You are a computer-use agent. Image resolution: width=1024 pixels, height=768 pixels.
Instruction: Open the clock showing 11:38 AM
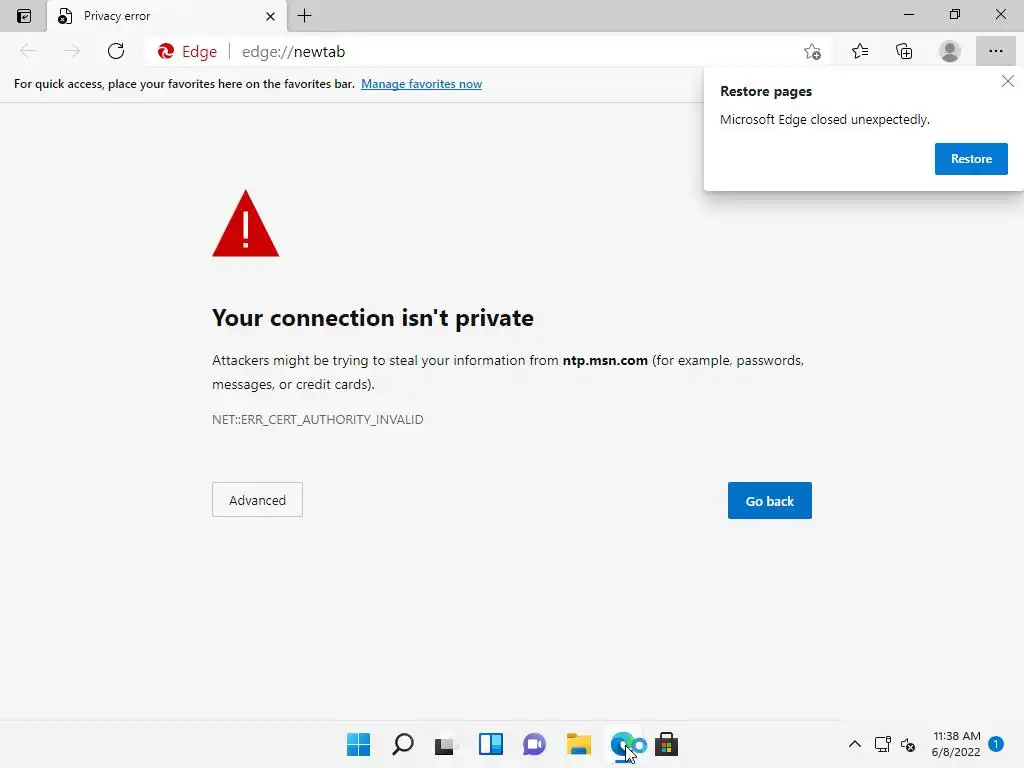coord(956,744)
